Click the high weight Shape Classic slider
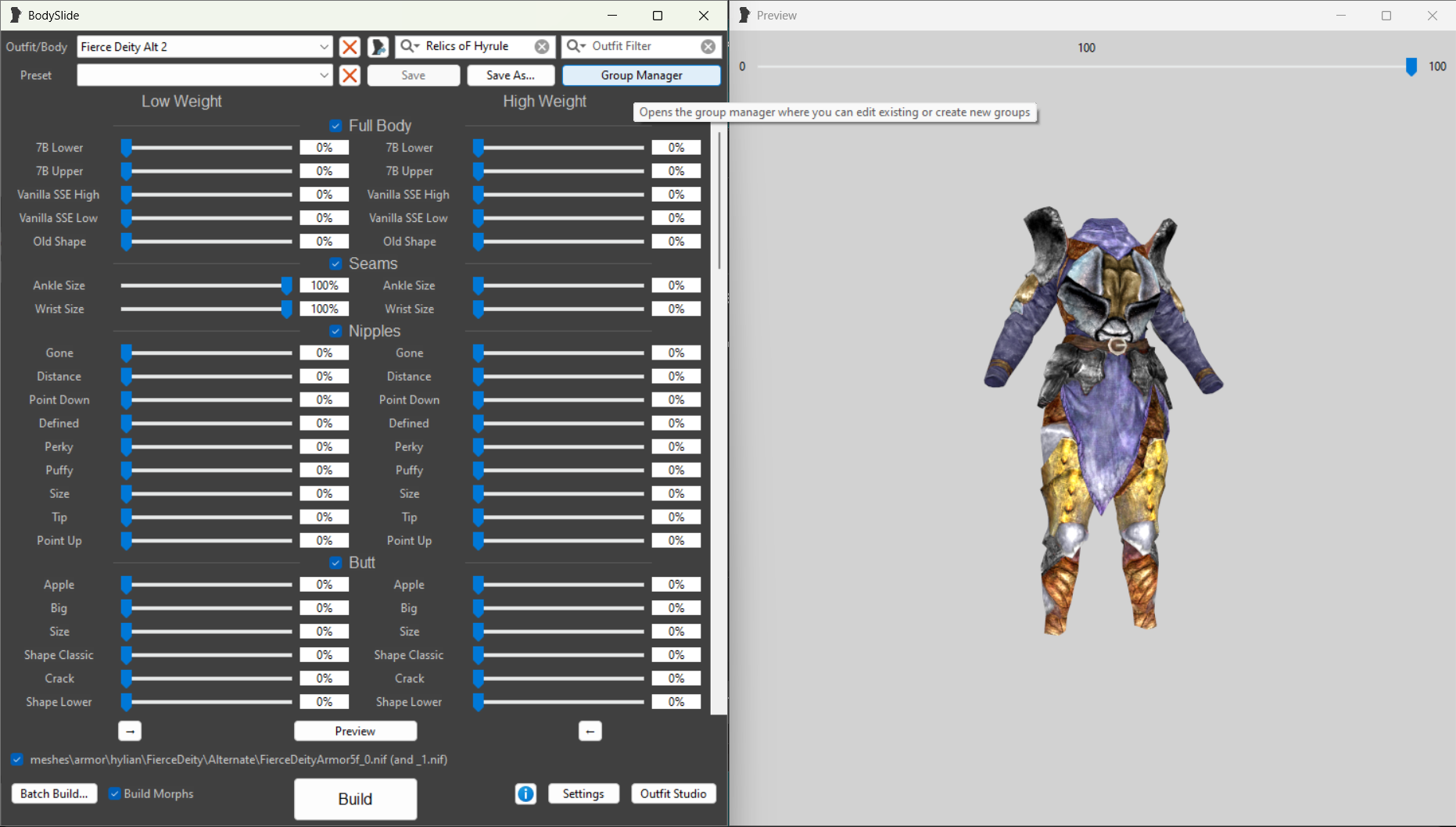1456x827 pixels. 558,655
